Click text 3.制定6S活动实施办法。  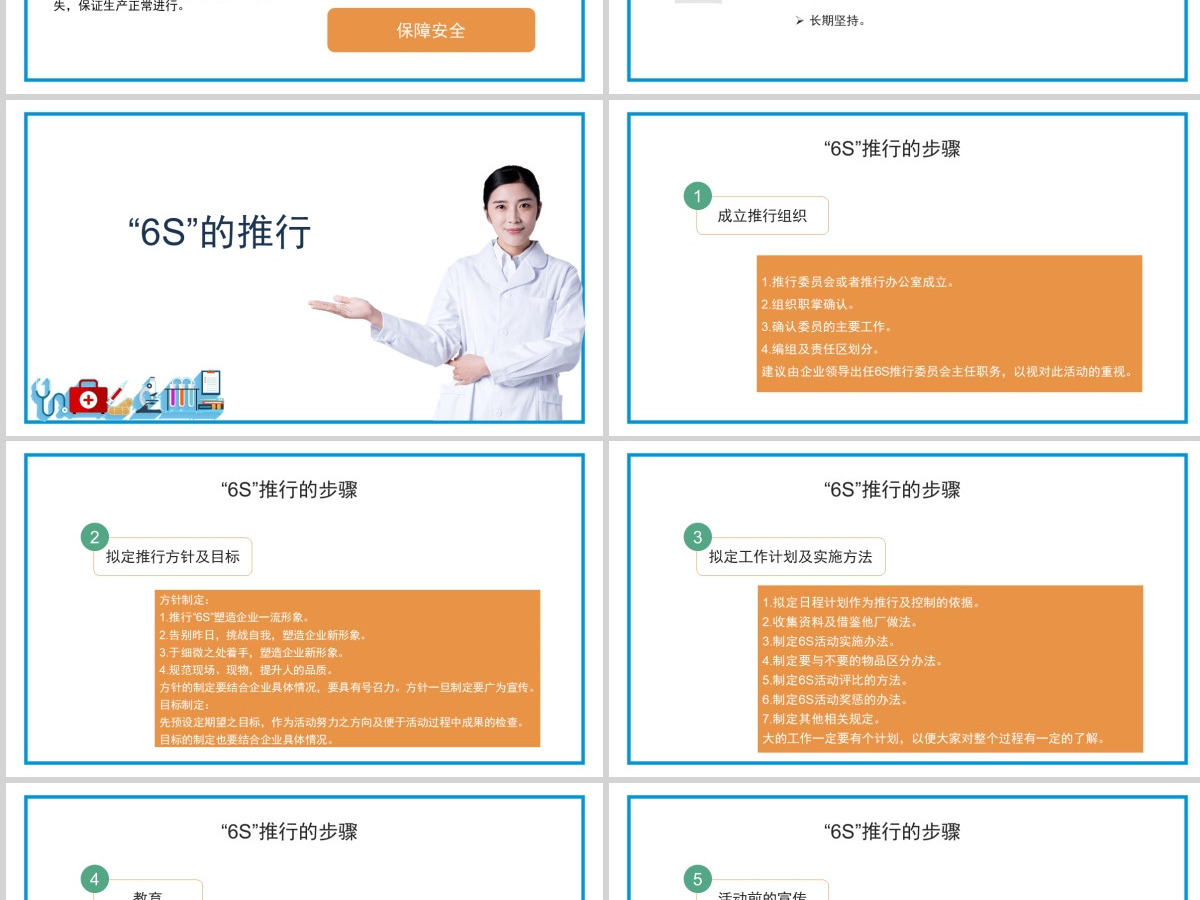tap(829, 641)
